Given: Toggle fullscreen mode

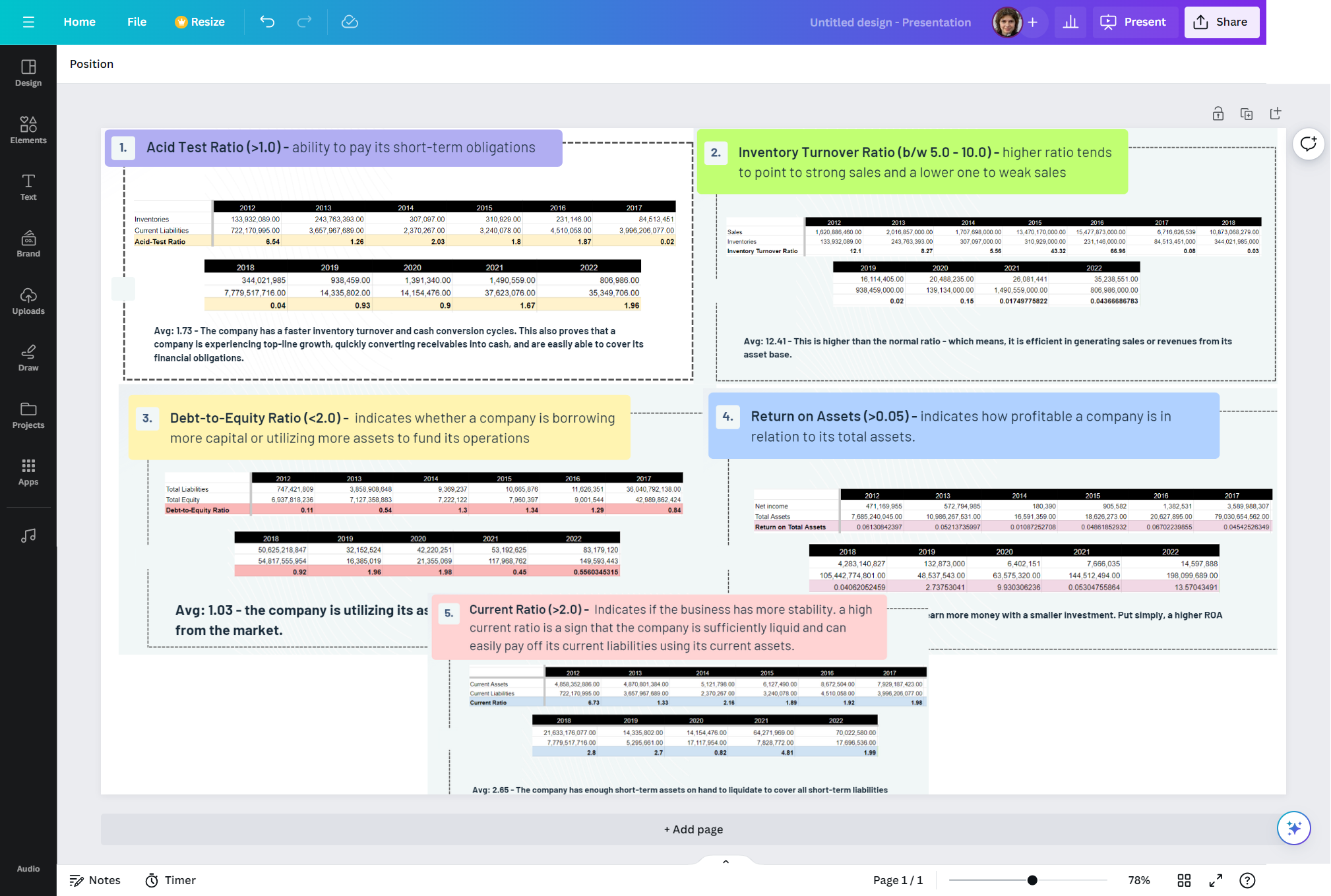Looking at the screenshot, I should [x=1216, y=880].
